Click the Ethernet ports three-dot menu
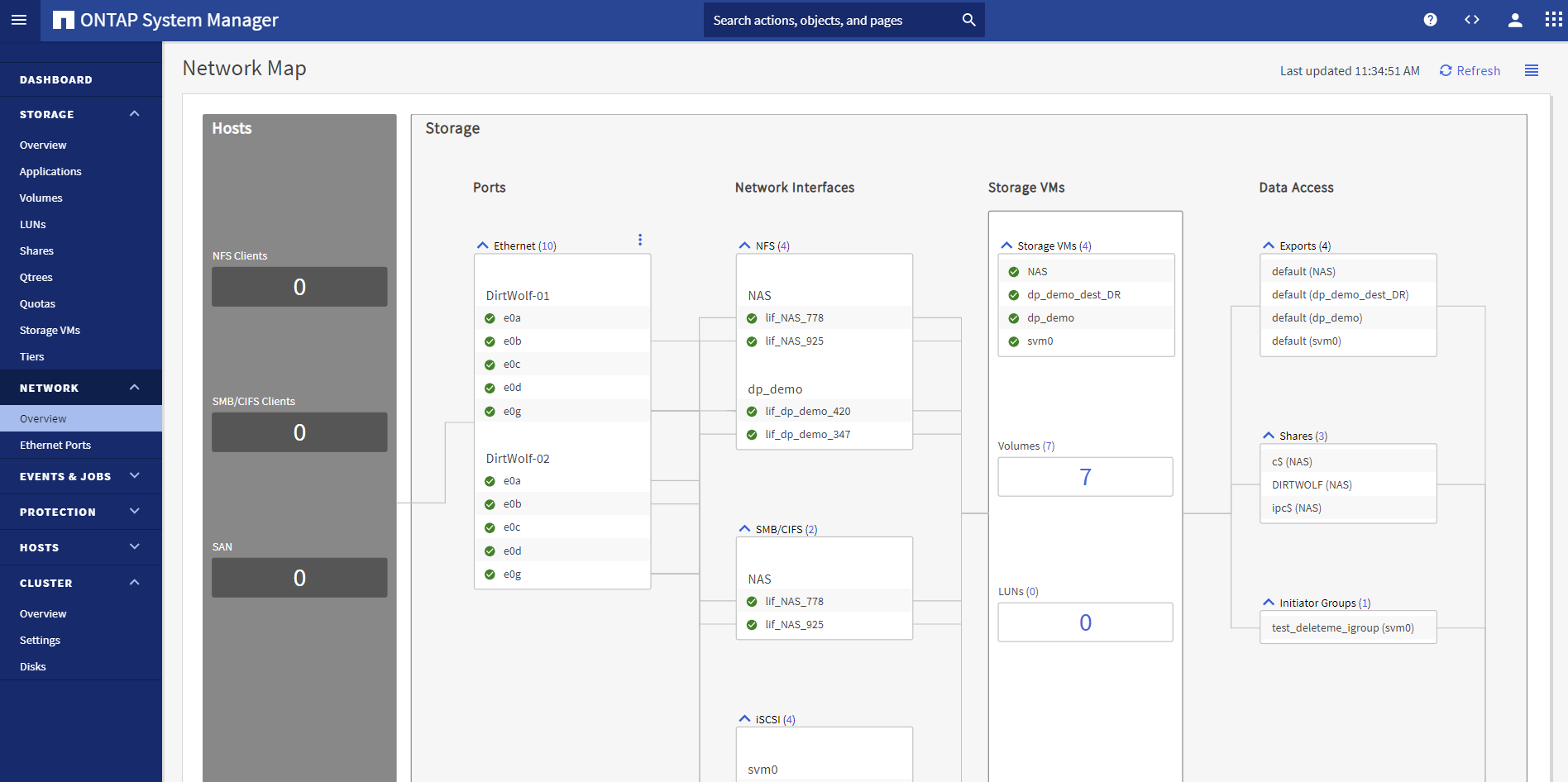The image size is (1568, 782). (639, 240)
